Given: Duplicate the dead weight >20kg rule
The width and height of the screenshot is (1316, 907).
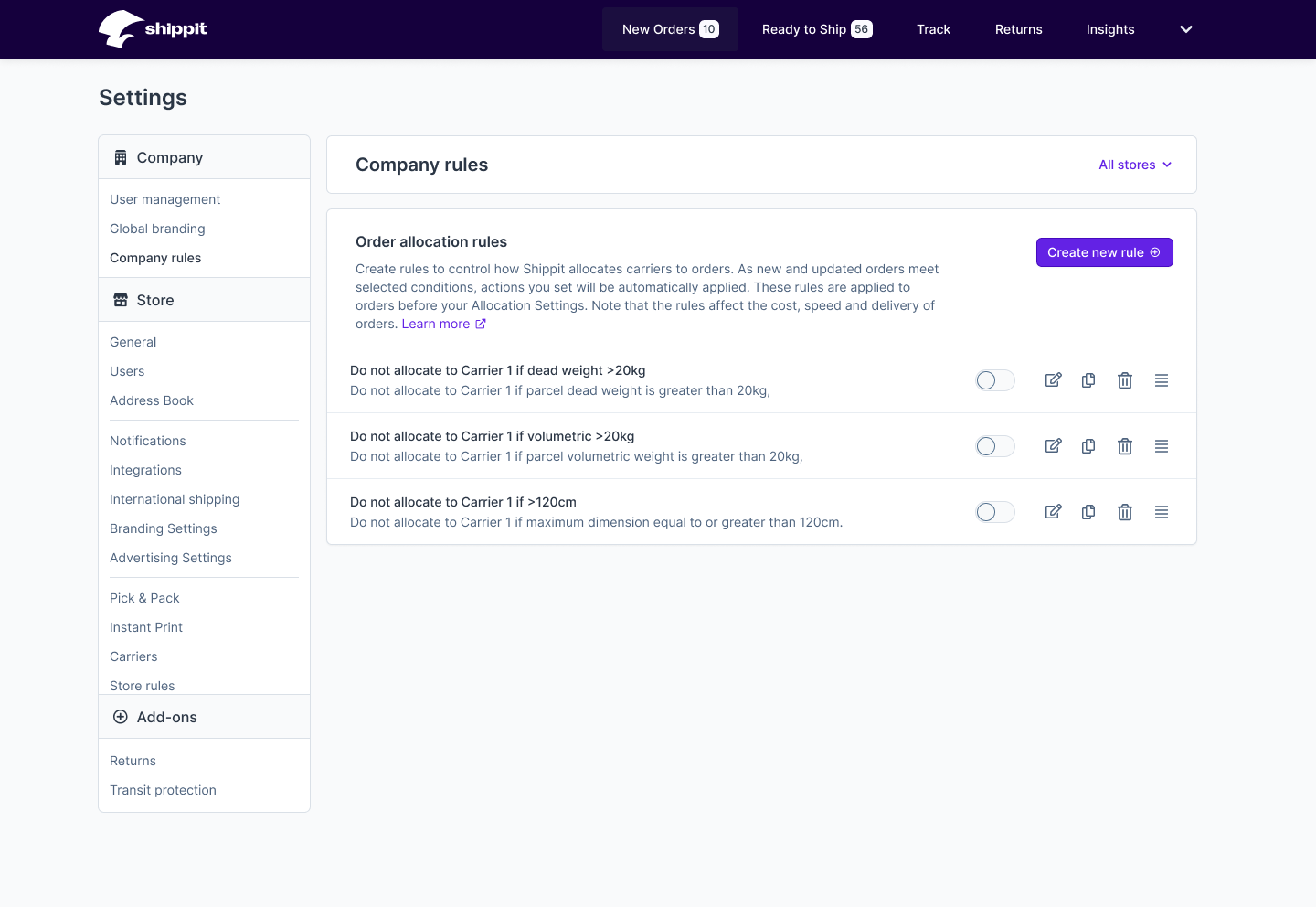Looking at the screenshot, I should (1088, 380).
